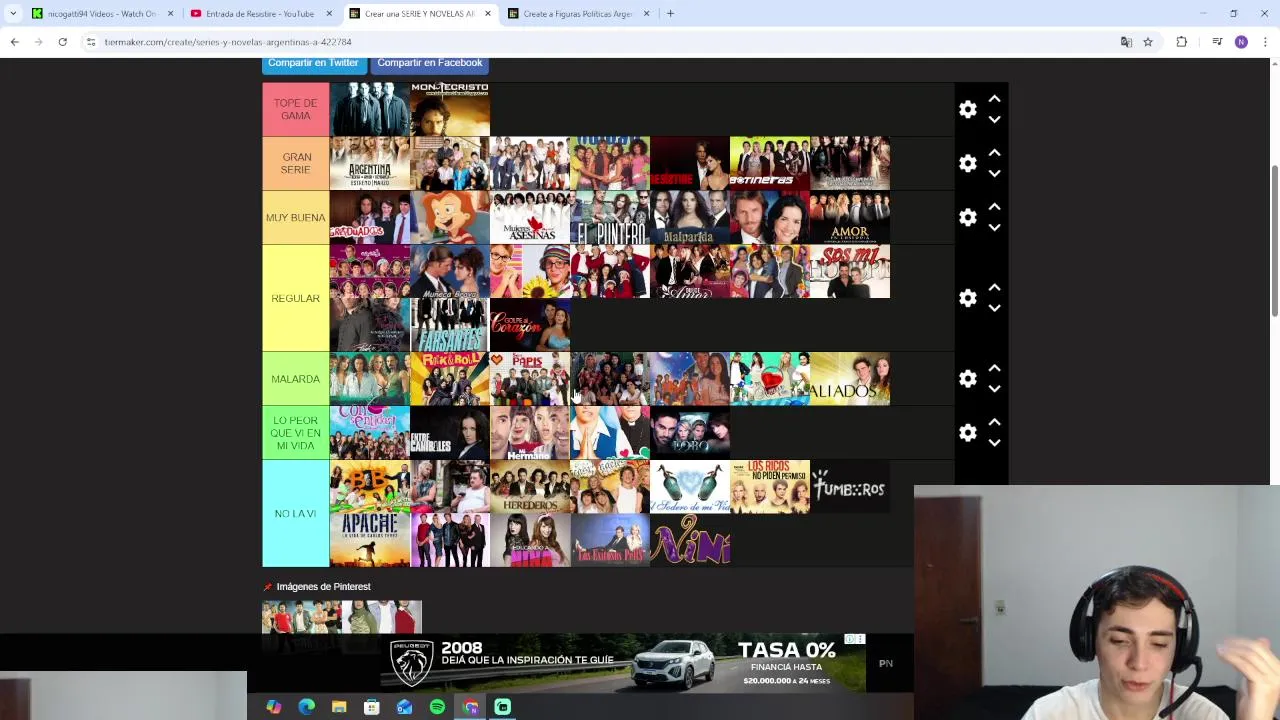The height and width of the screenshot is (720, 1280).
Task: Open Microsoft Store from the taskbar
Action: click(371, 707)
